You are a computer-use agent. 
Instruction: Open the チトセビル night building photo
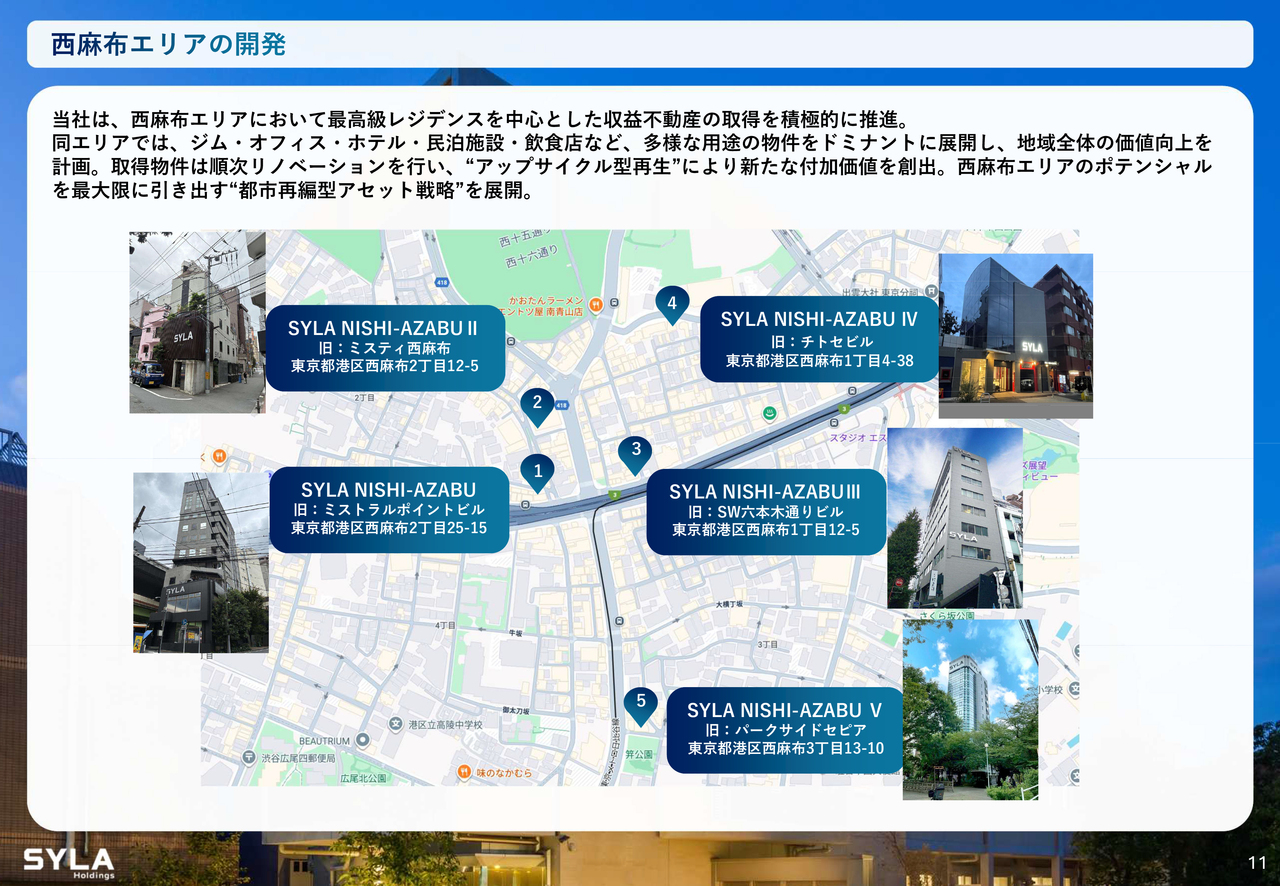pyautogui.click(x=1015, y=335)
